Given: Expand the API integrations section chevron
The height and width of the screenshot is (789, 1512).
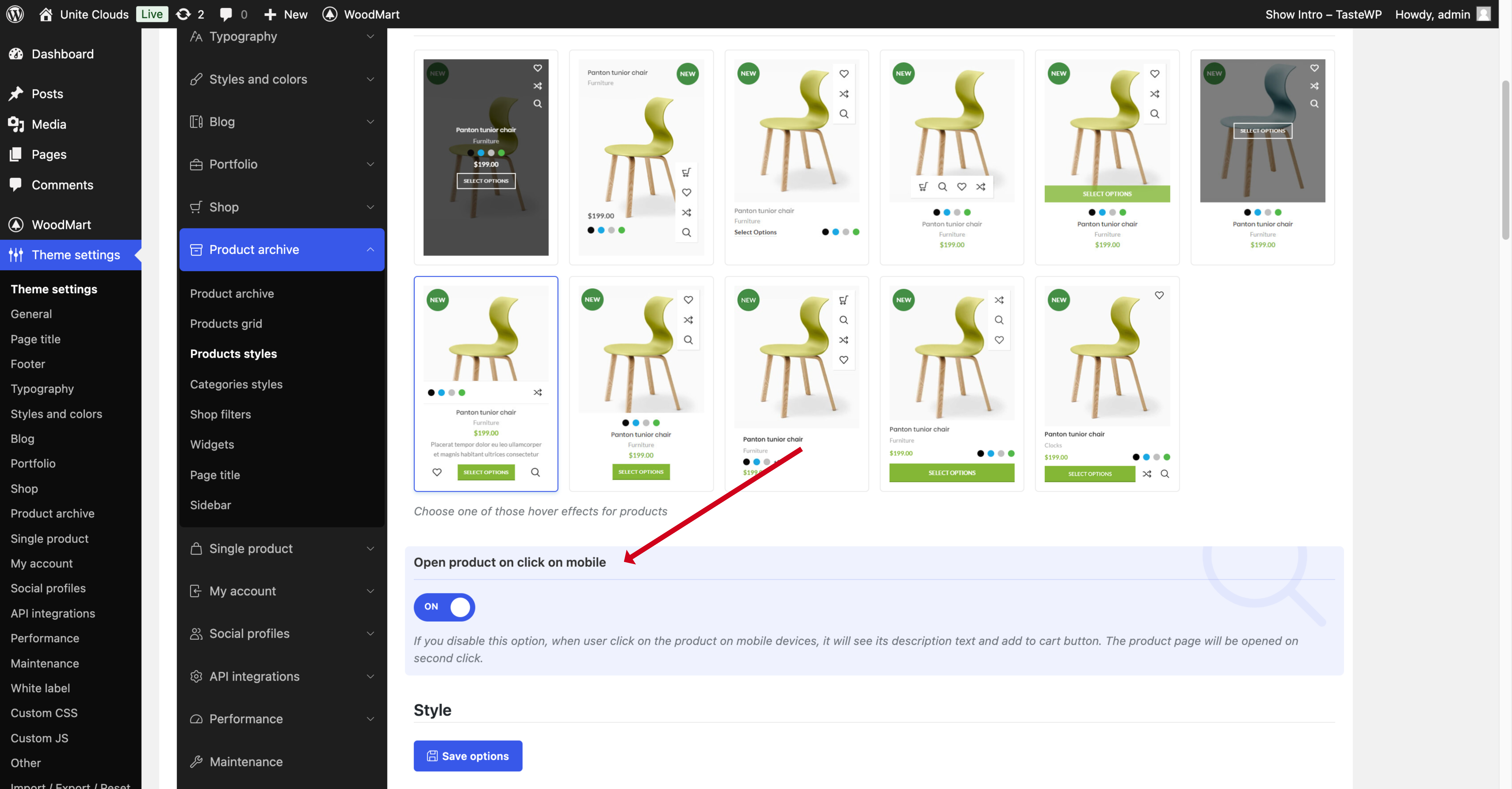Looking at the screenshot, I should pos(370,676).
